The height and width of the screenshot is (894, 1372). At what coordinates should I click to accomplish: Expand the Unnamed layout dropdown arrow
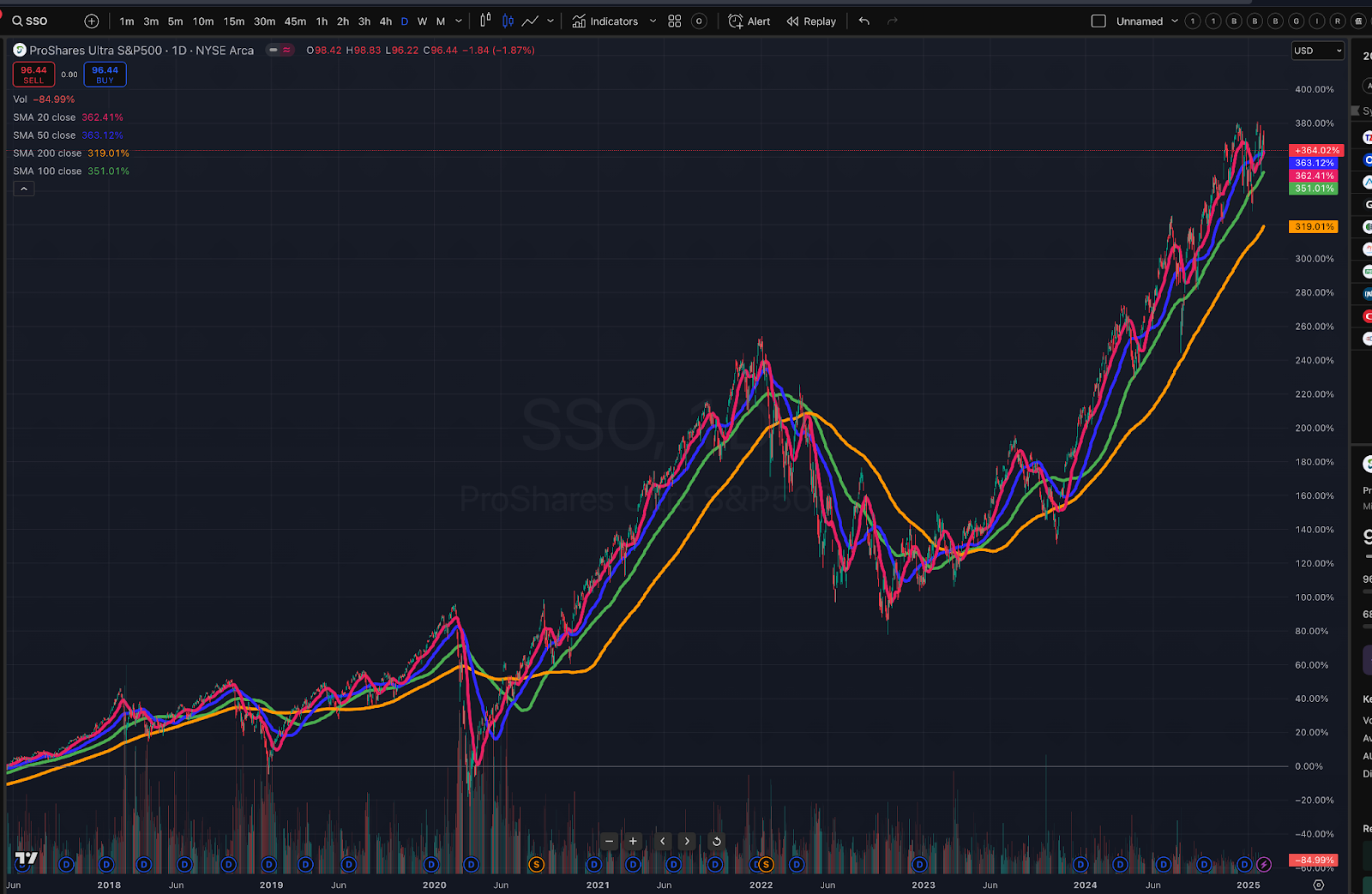pos(1175,21)
